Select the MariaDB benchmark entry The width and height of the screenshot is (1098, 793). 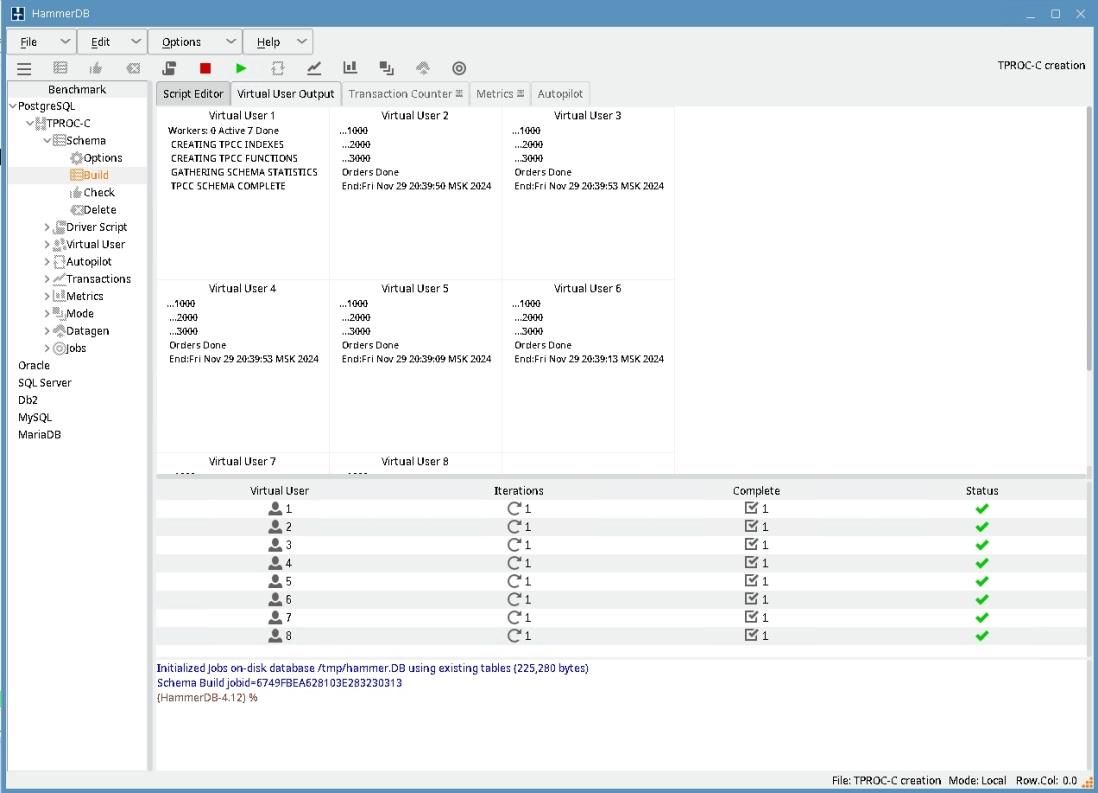40,435
